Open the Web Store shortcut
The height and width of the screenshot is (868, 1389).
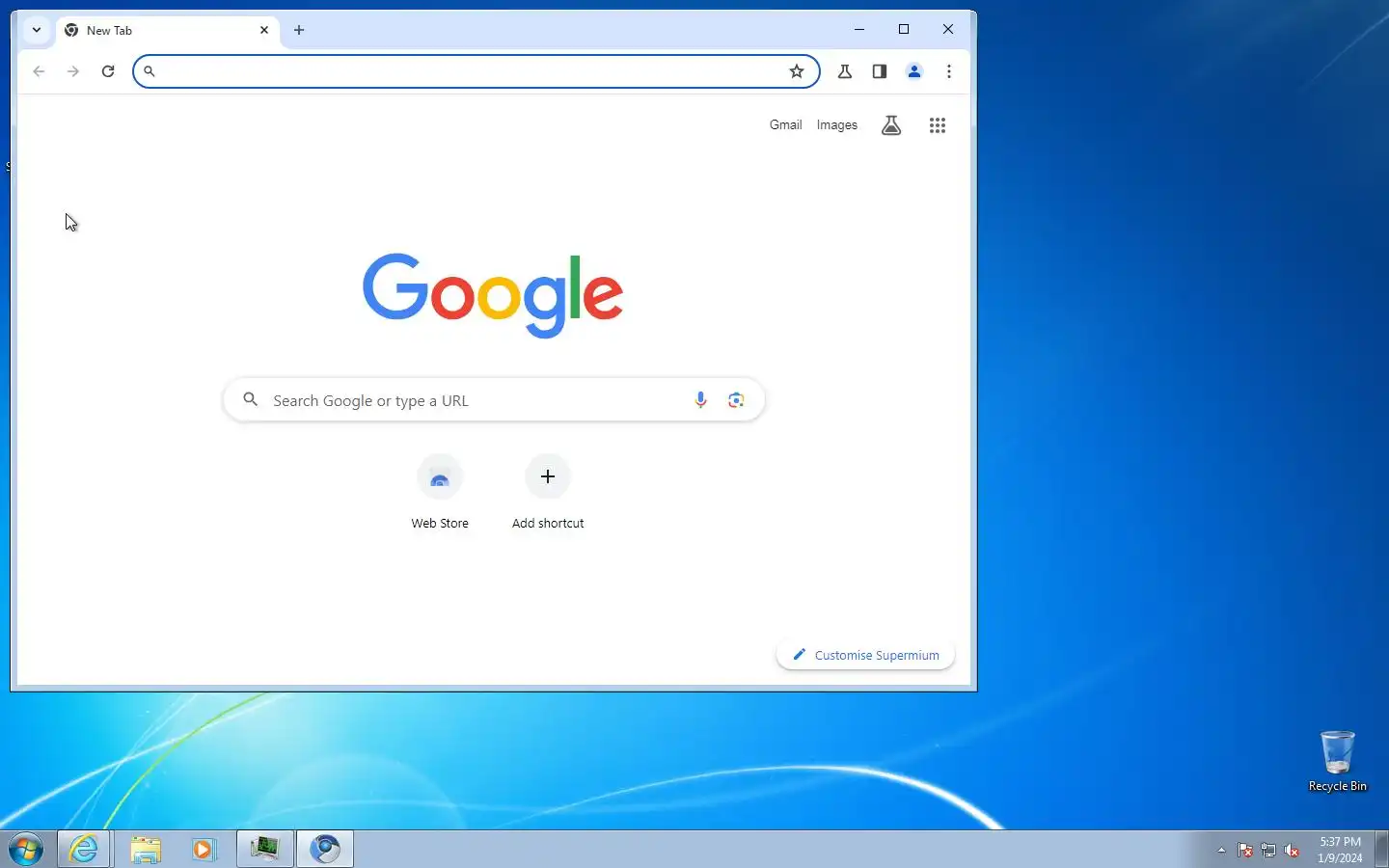tap(440, 493)
